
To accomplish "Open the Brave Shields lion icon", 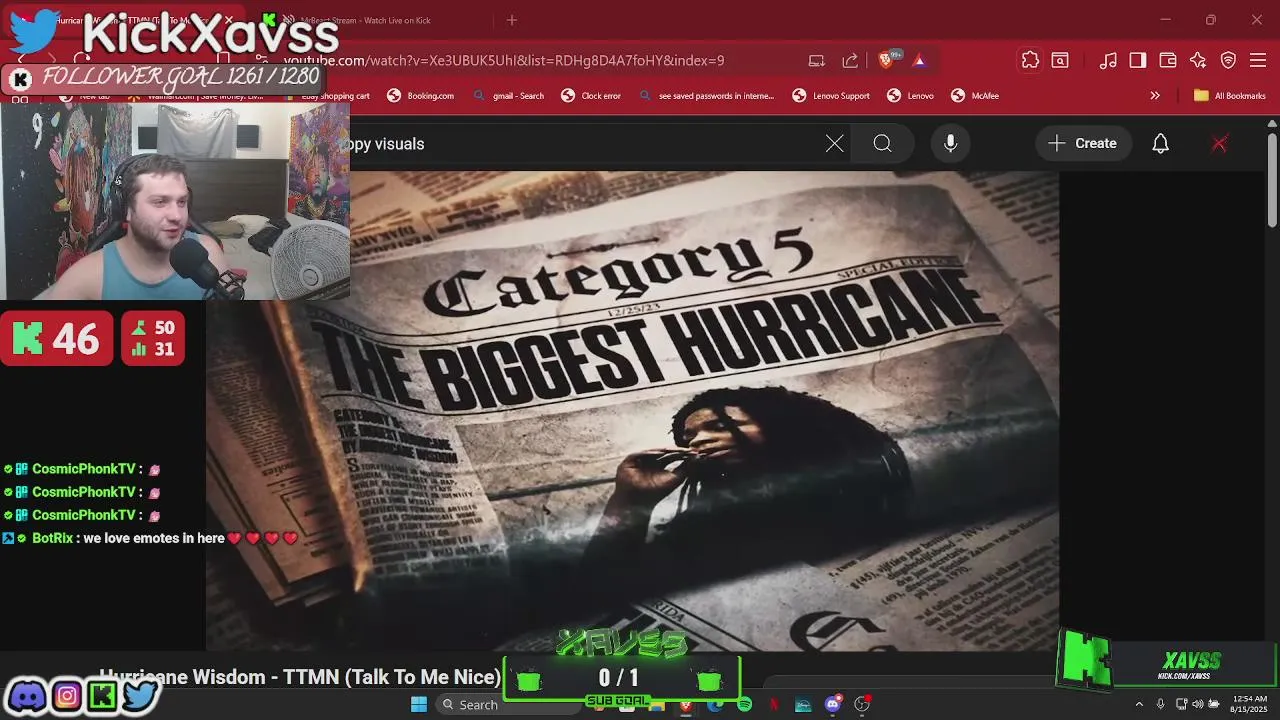I will (886, 60).
